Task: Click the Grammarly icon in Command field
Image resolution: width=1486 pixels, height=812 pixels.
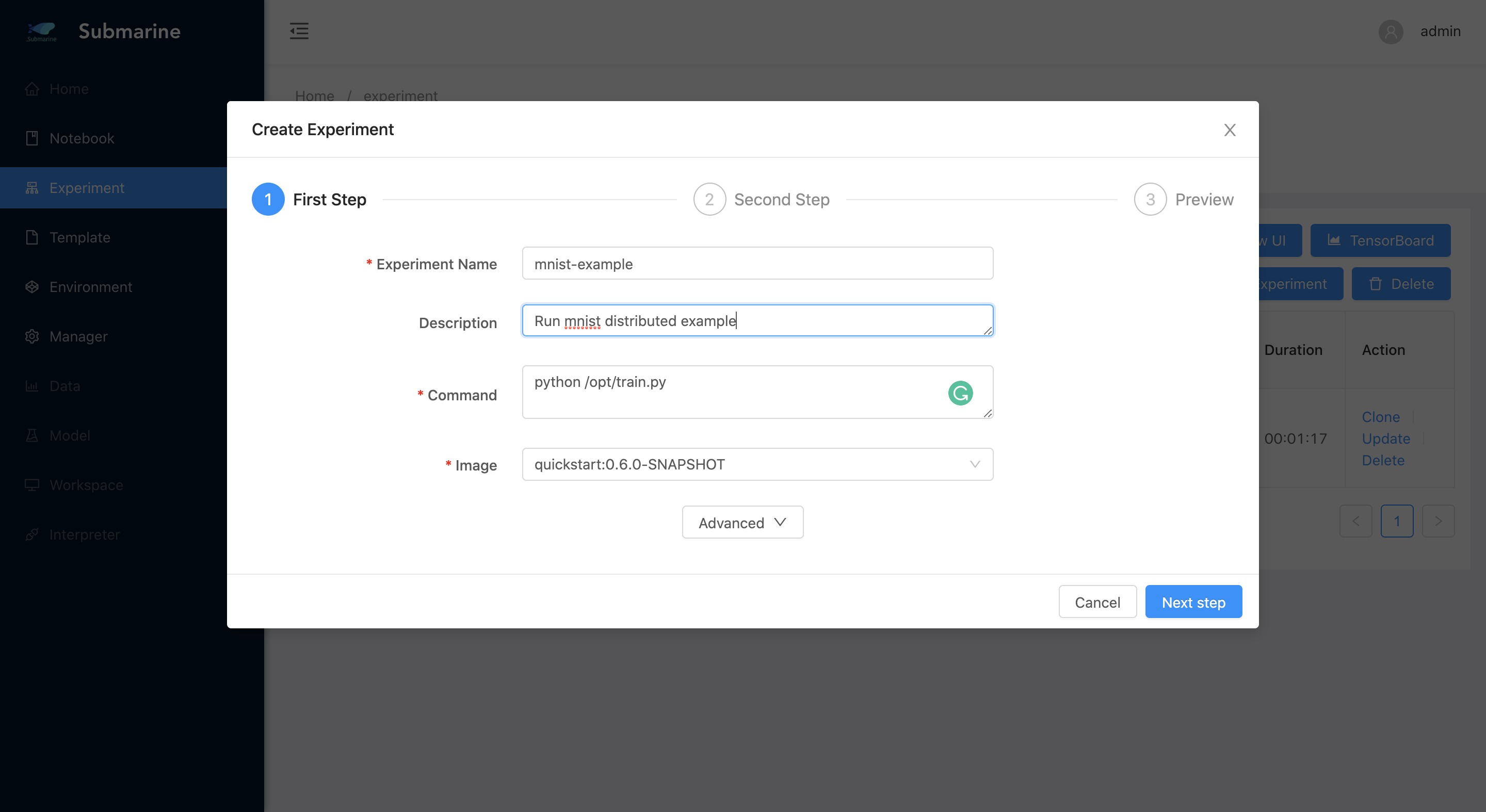Action: (x=960, y=393)
